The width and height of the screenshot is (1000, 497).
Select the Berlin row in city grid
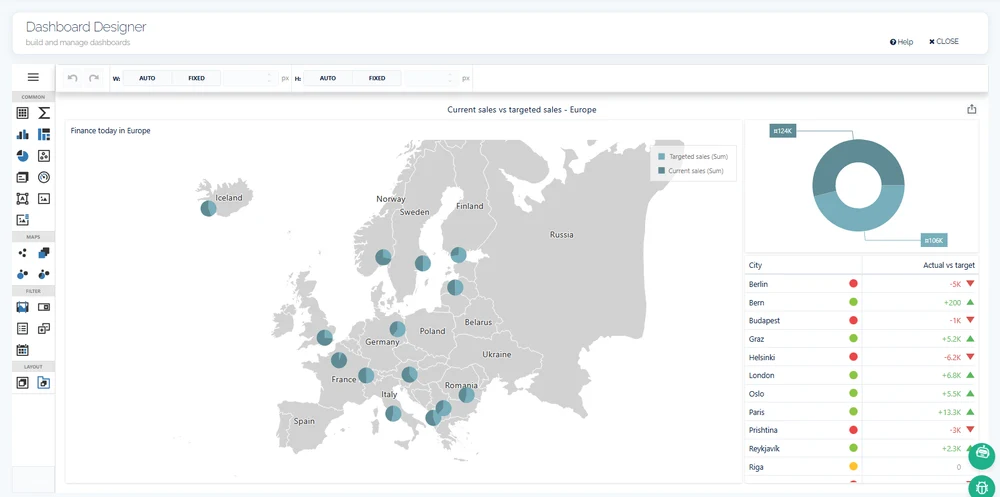(861, 283)
